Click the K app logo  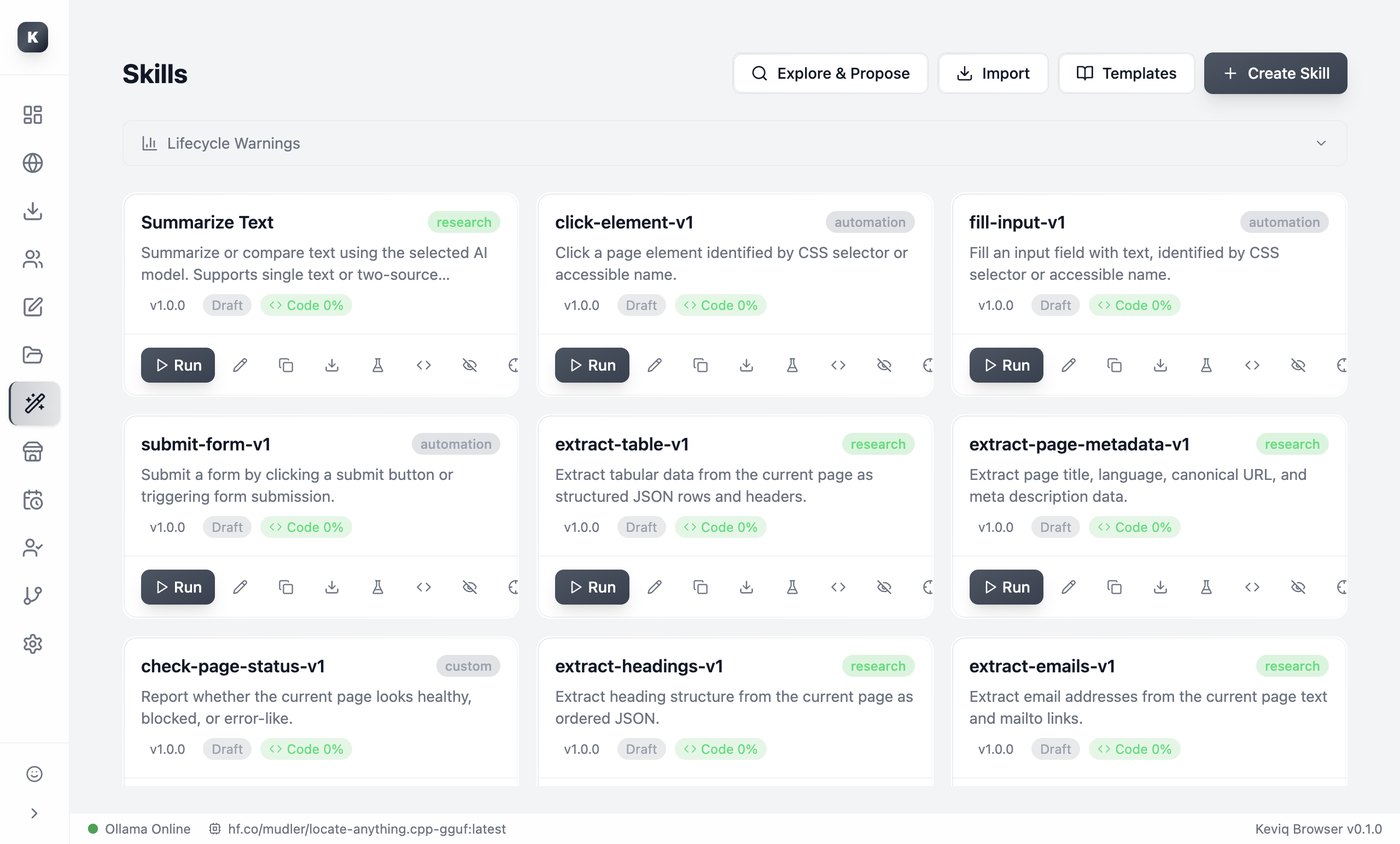[33, 37]
